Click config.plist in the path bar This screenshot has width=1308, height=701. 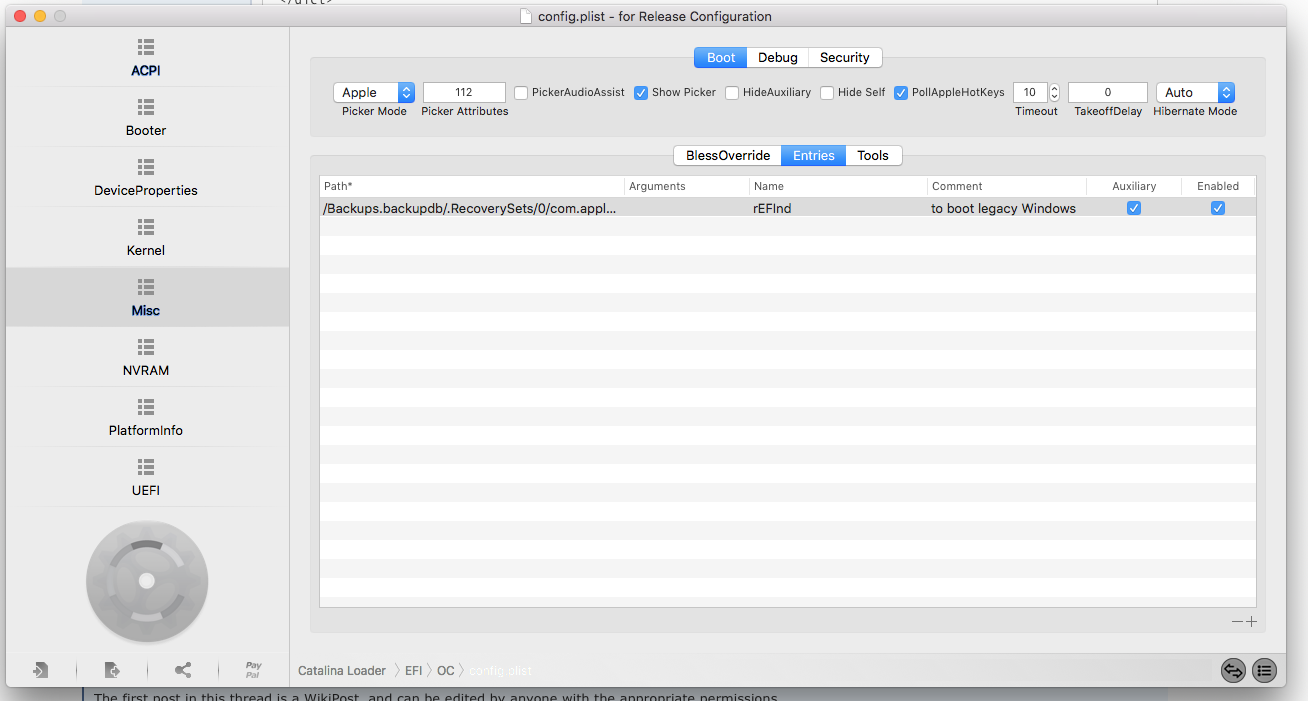click(501, 671)
